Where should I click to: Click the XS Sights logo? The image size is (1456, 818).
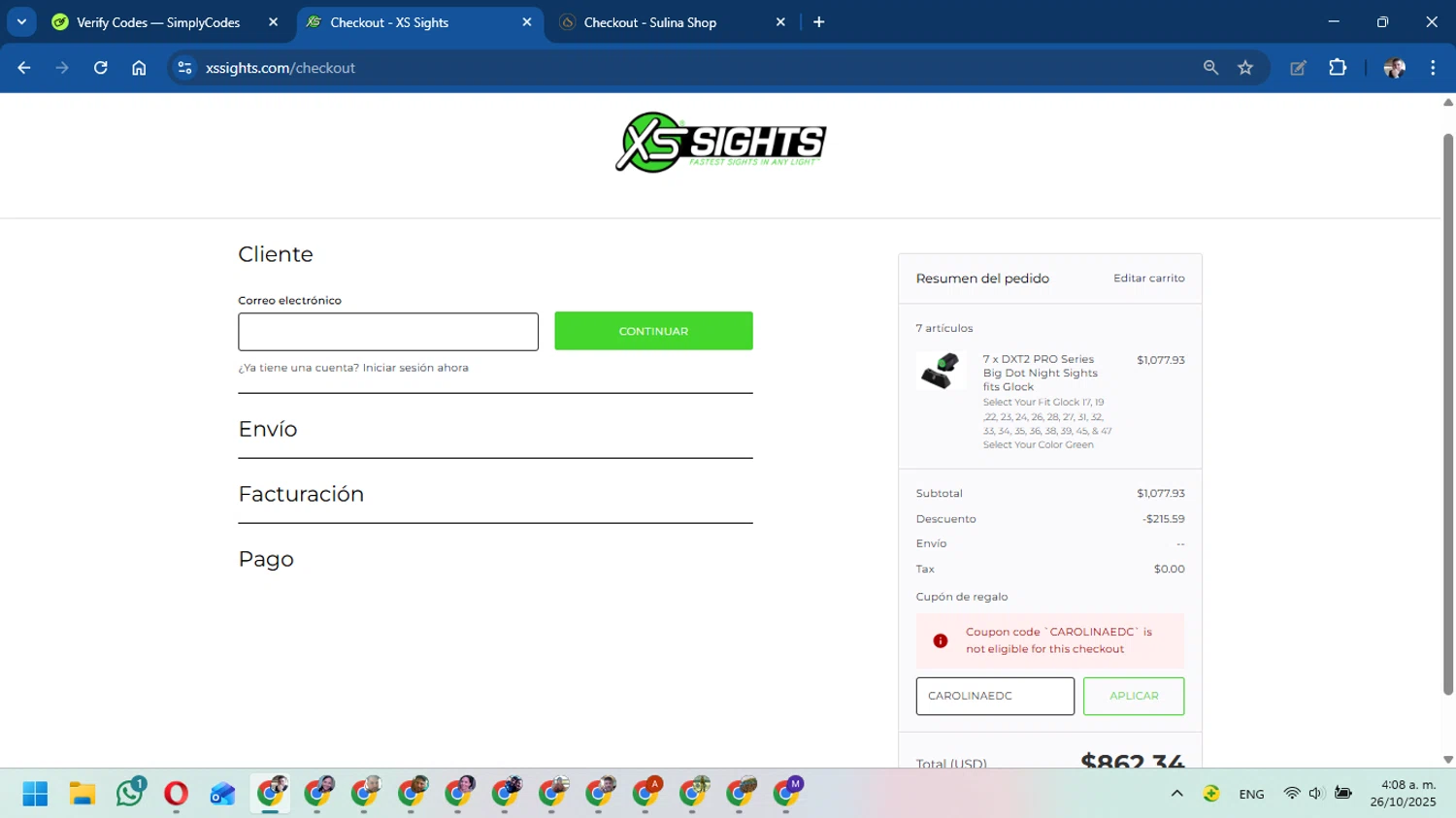coord(720,143)
